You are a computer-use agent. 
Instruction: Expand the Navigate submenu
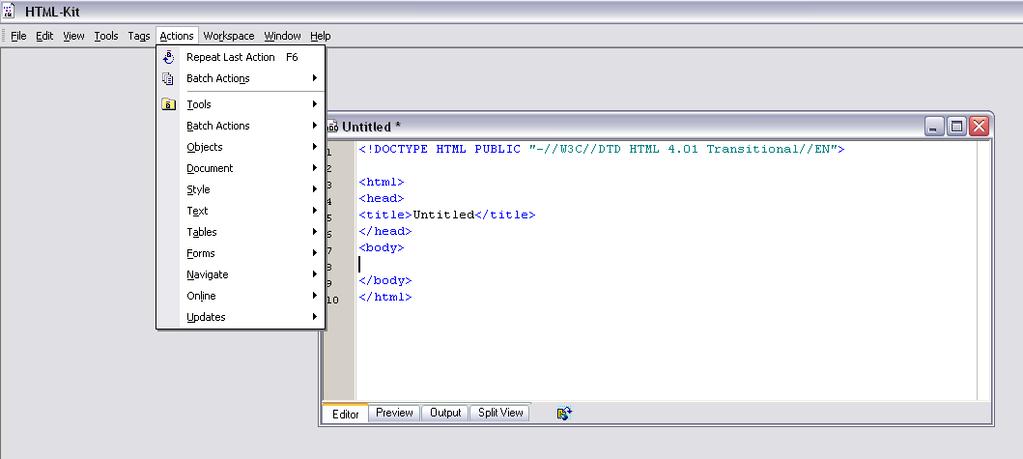(x=241, y=274)
